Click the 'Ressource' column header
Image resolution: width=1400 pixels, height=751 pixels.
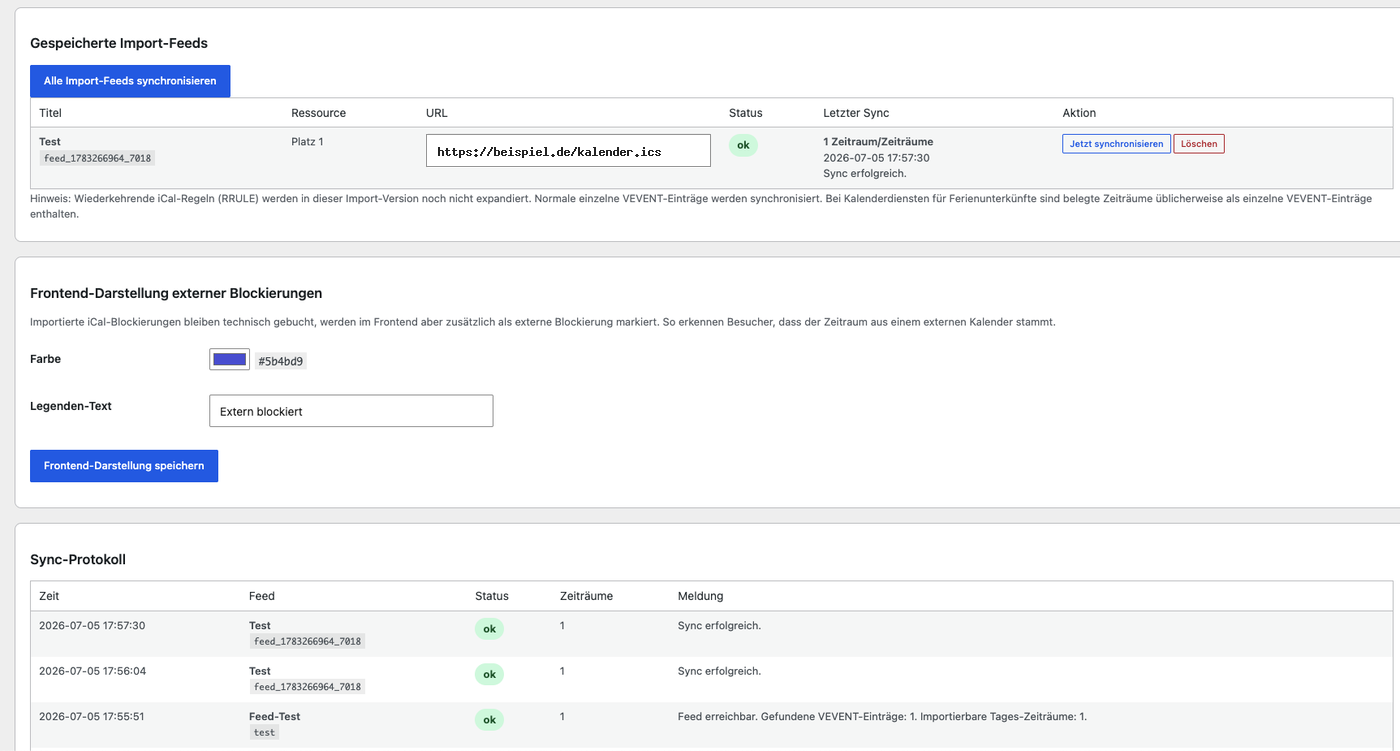318,113
